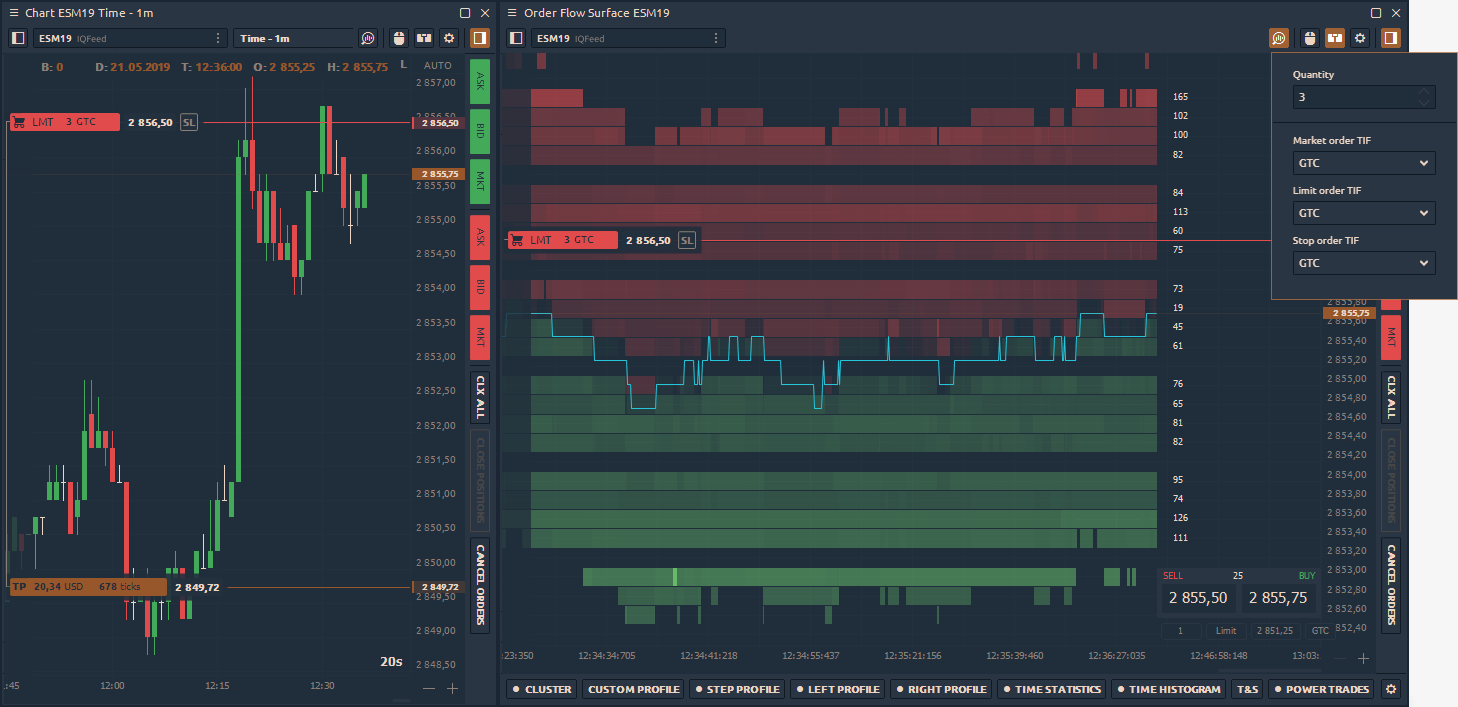Open the settings gear in the chart toolbar
Screen dimensions: 1458x707
[448, 38]
